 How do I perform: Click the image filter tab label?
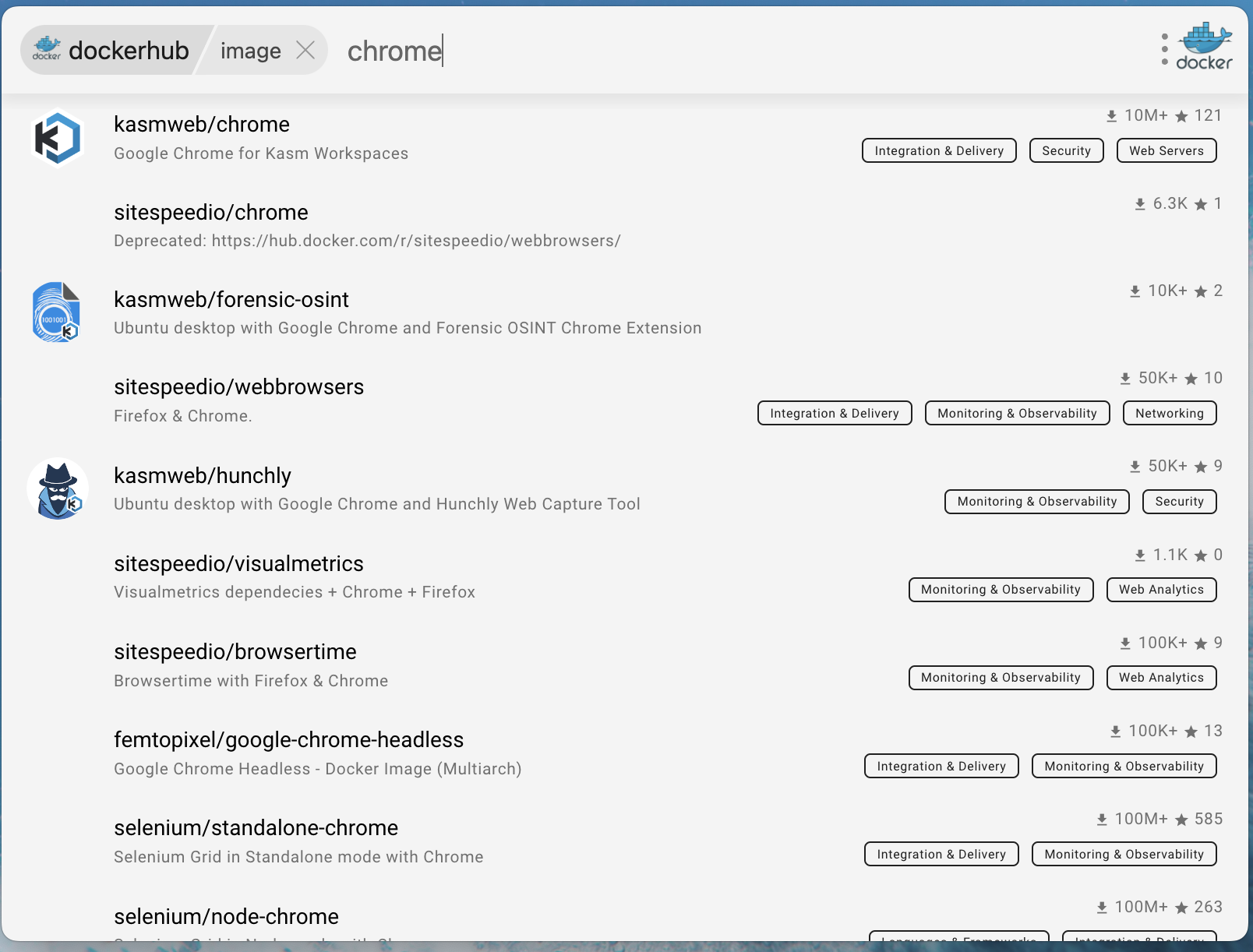(x=251, y=51)
